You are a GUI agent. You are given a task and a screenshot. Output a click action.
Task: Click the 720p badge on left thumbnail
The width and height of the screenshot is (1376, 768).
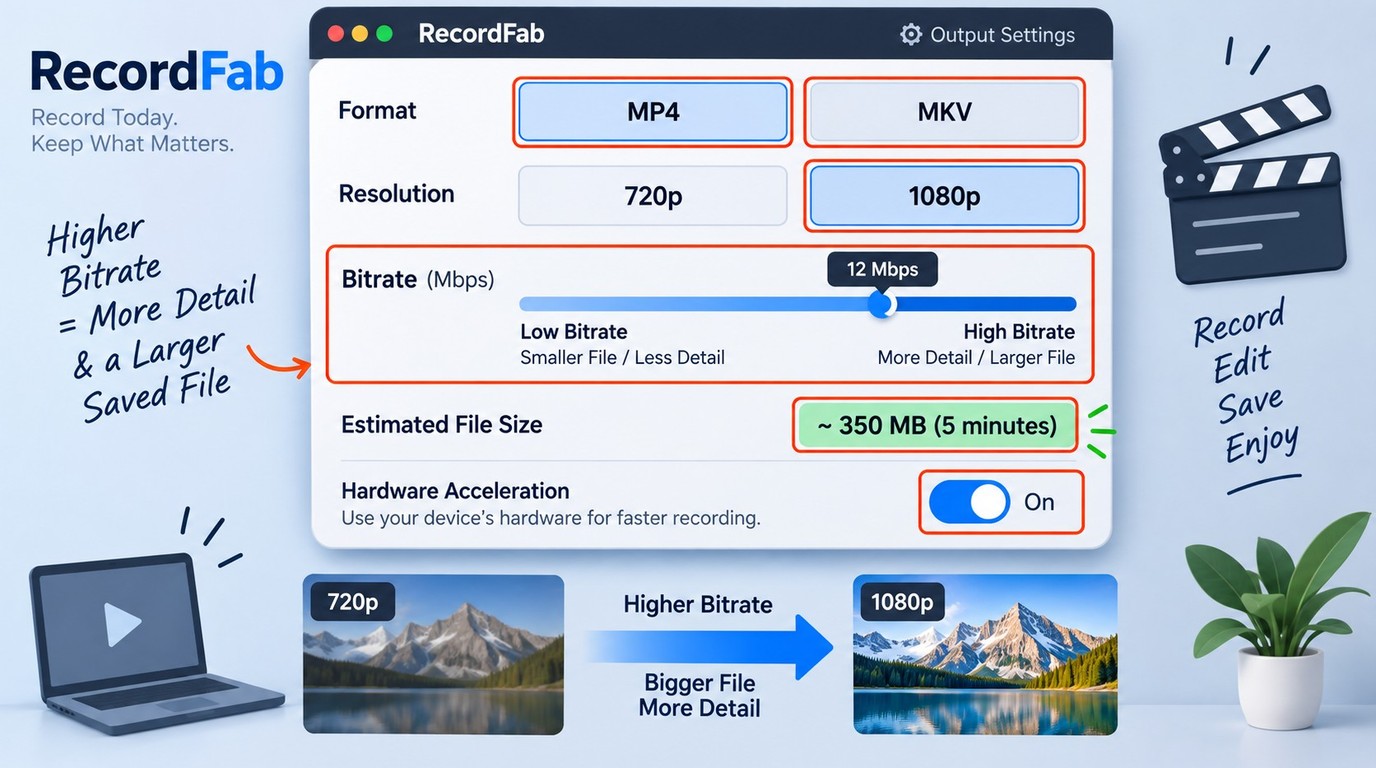point(353,602)
